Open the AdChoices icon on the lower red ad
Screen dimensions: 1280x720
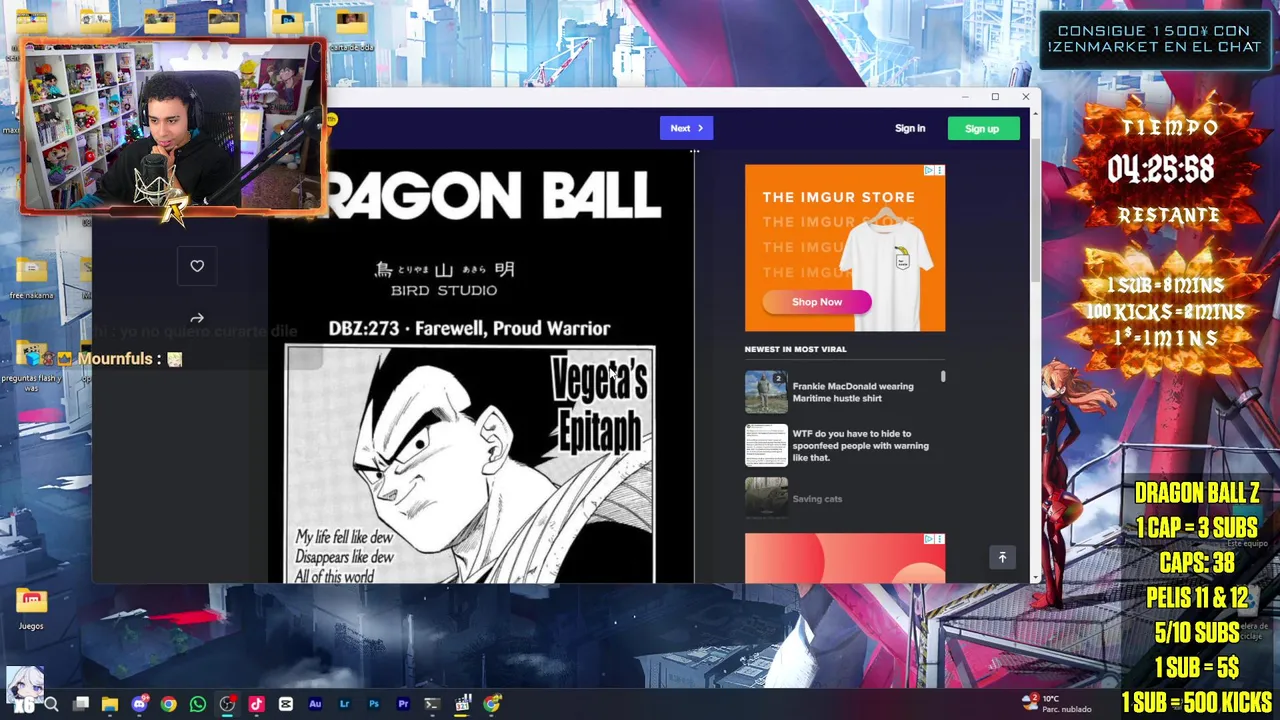point(929,539)
